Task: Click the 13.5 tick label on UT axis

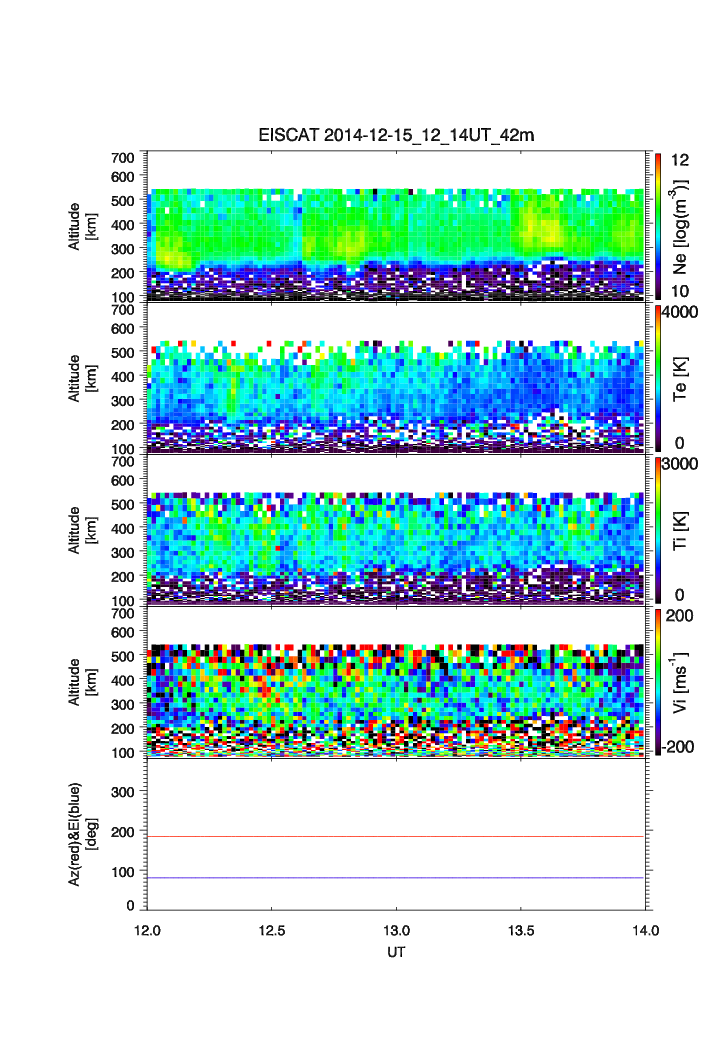Action: [x=520, y=929]
